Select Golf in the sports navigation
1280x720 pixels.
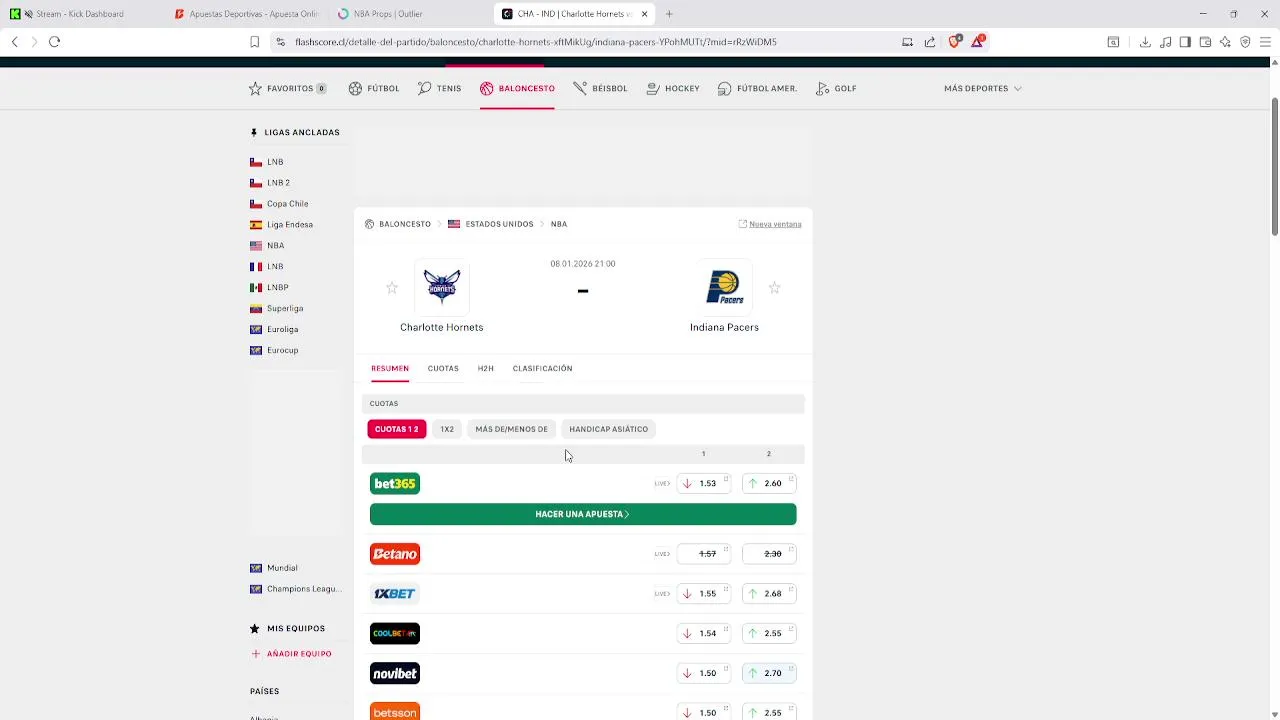(836, 89)
